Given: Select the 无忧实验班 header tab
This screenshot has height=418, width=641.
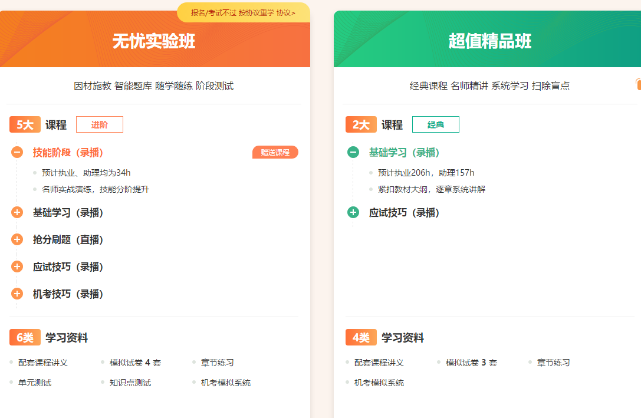Looking at the screenshot, I should 154,41.
